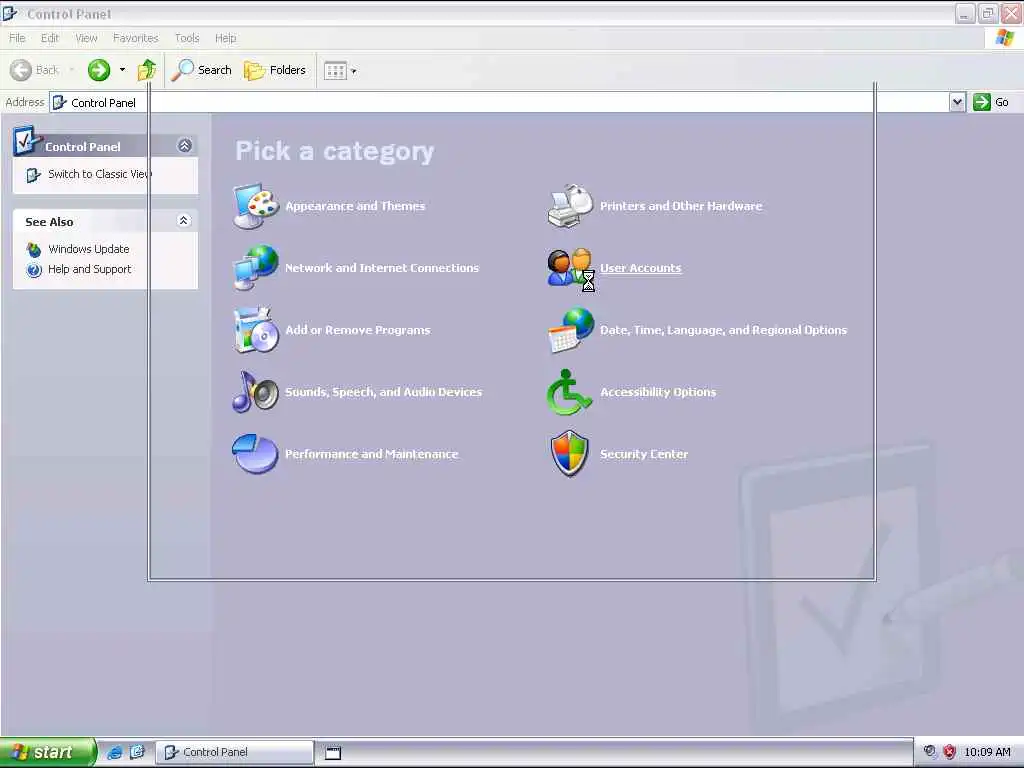This screenshot has width=1024, height=768.
Task: Collapse the Control Panel sidebar section
Action: pyautogui.click(x=185, y=146)
